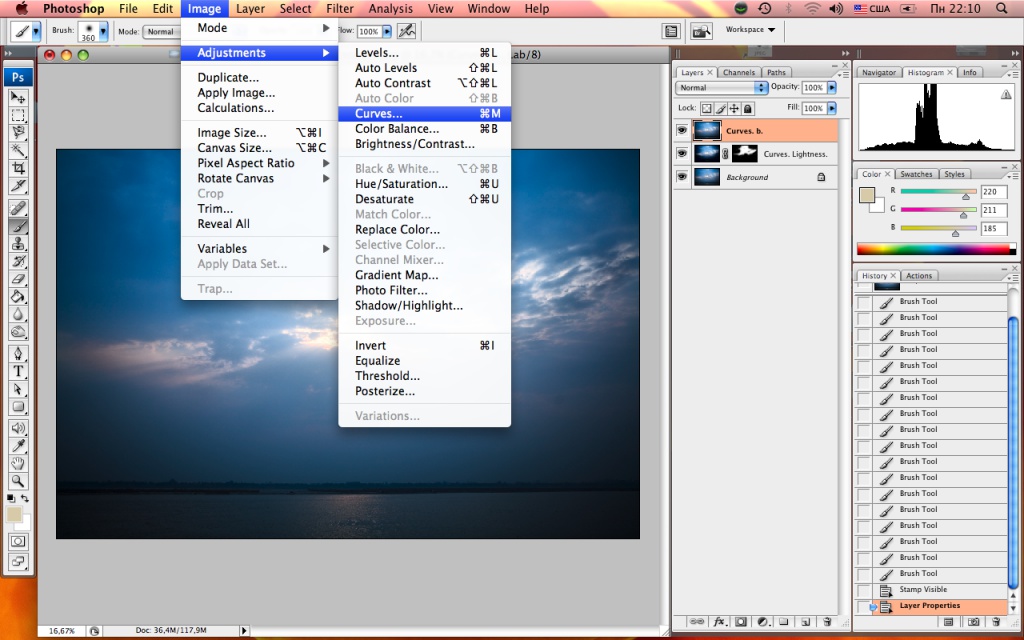Create new snapshot with camera icon

pos(974,622)
